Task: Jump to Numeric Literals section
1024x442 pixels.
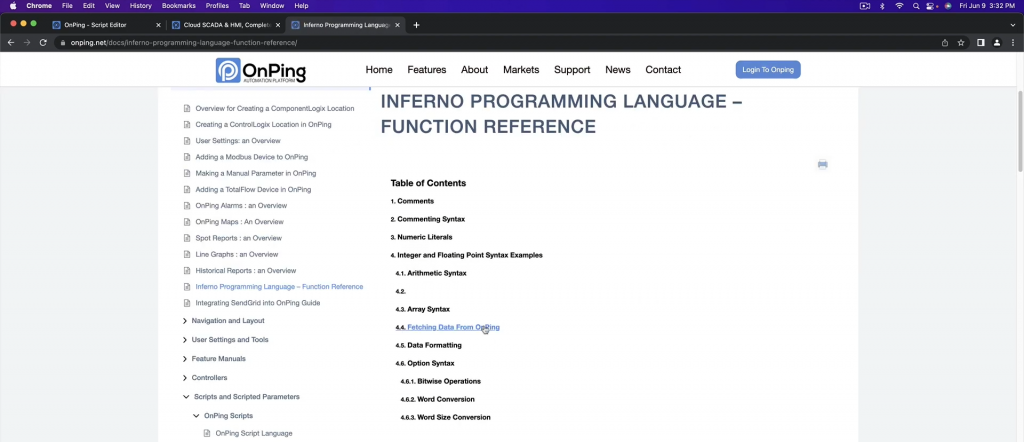Action: click(x=424, y=237)
